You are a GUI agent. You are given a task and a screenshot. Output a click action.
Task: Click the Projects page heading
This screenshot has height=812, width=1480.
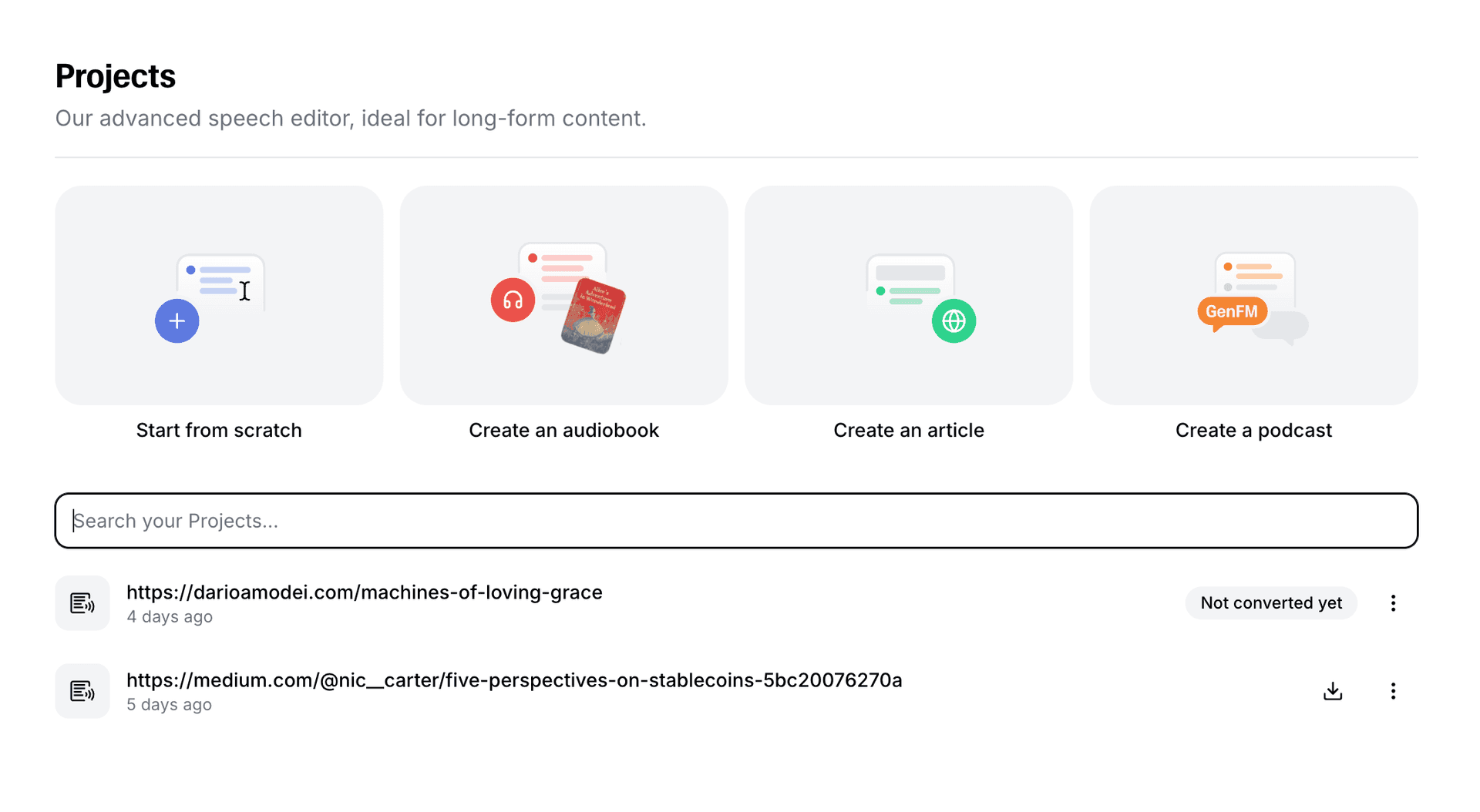[116, 76]
